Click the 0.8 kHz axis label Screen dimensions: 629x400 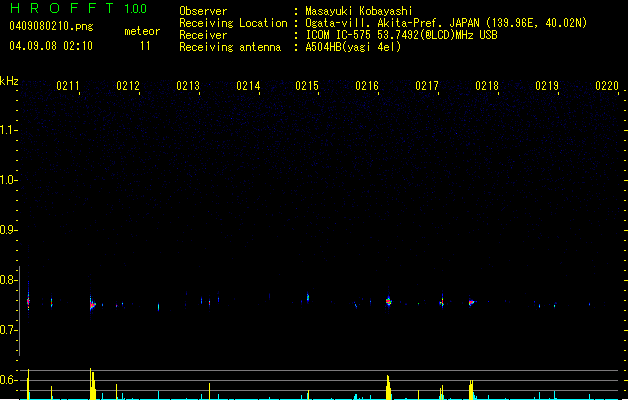click(x=8, y=280)
